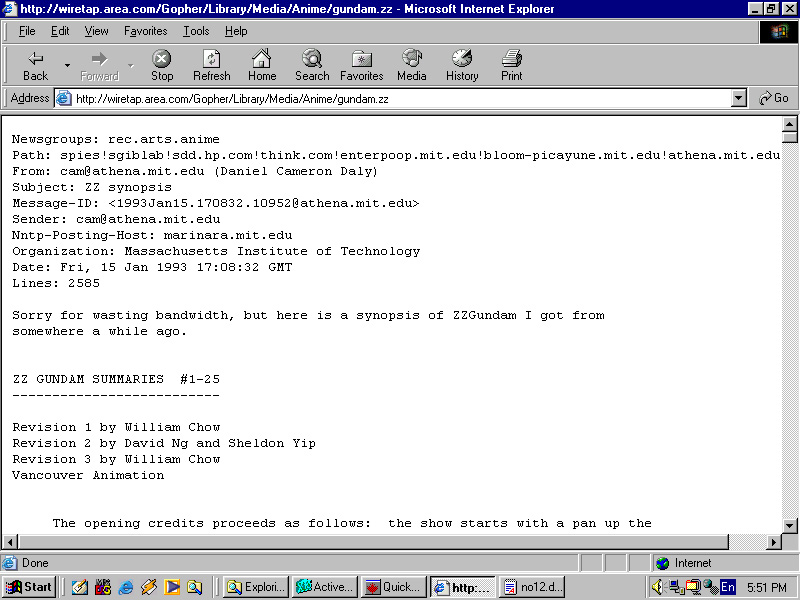Click the horizontal scrollbar left arrow
800x600 pixels.
click(10, 542)
